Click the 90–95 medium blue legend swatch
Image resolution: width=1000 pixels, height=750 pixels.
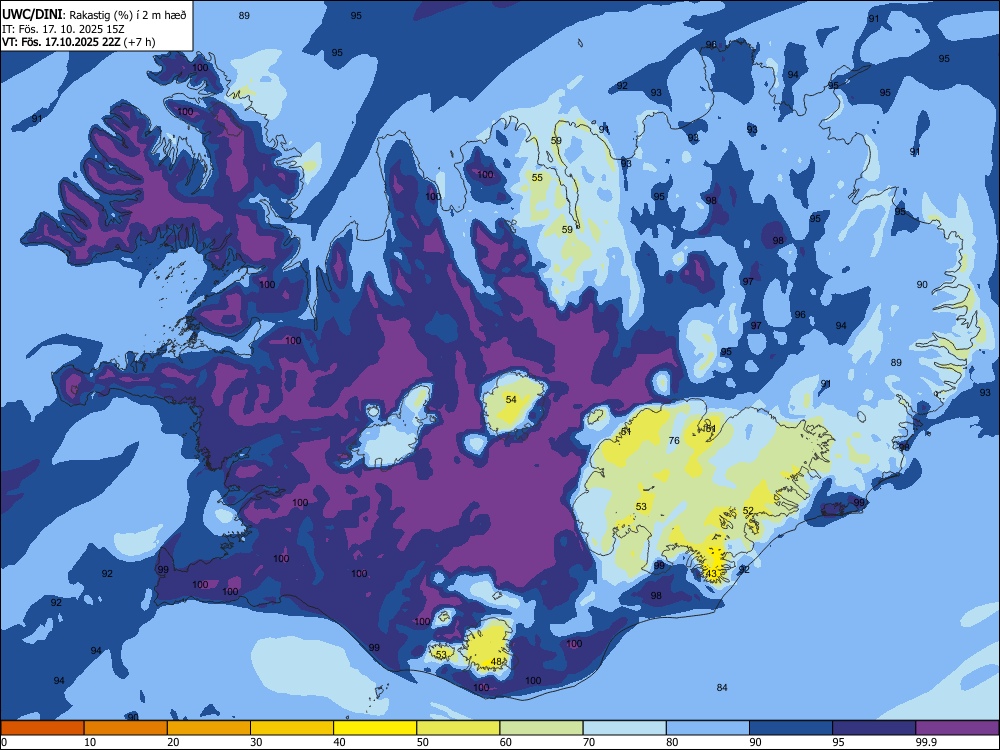pyautogui.click(x=791, y=728)
